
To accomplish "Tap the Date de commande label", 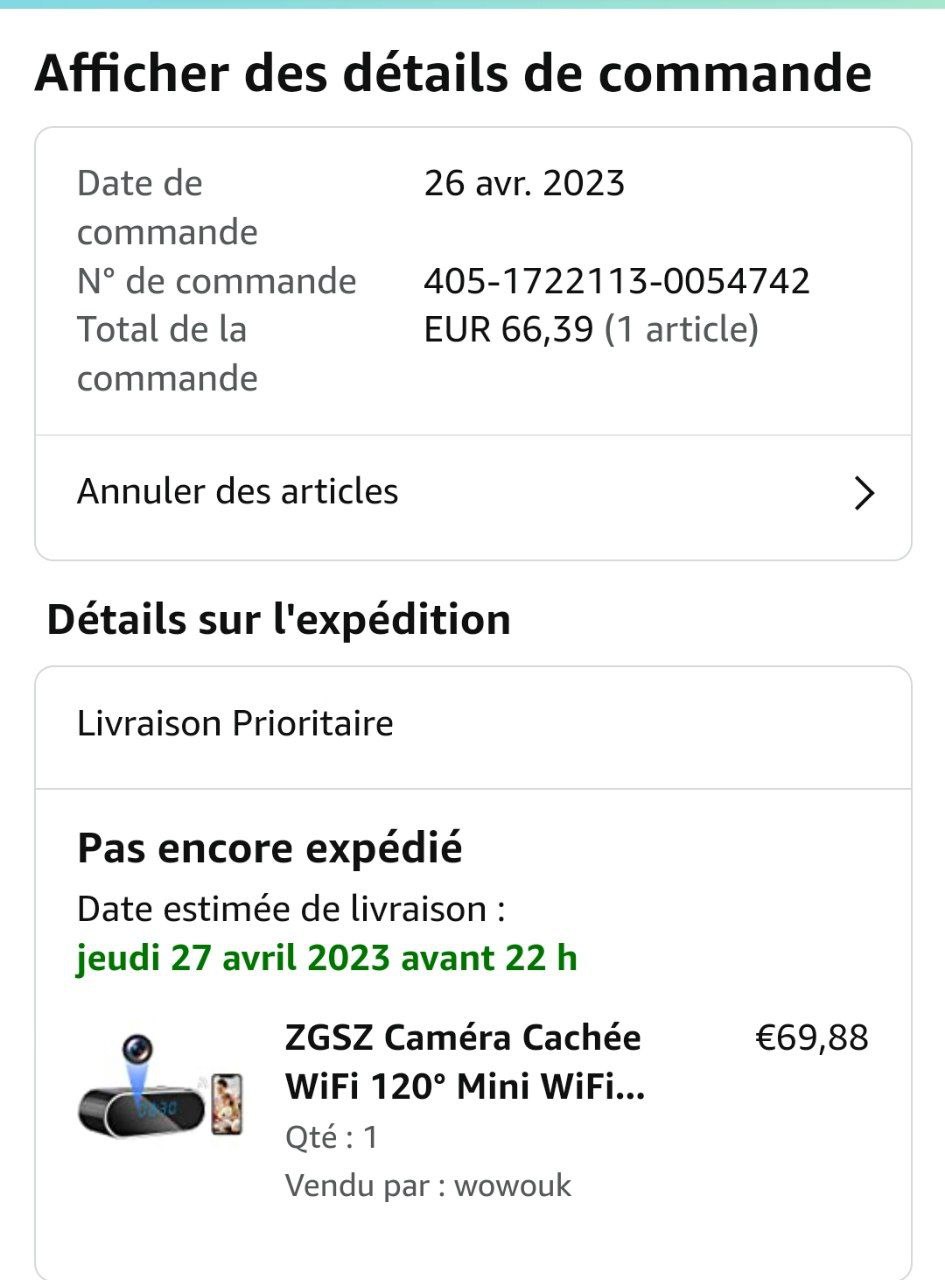I will pos(167,208).
